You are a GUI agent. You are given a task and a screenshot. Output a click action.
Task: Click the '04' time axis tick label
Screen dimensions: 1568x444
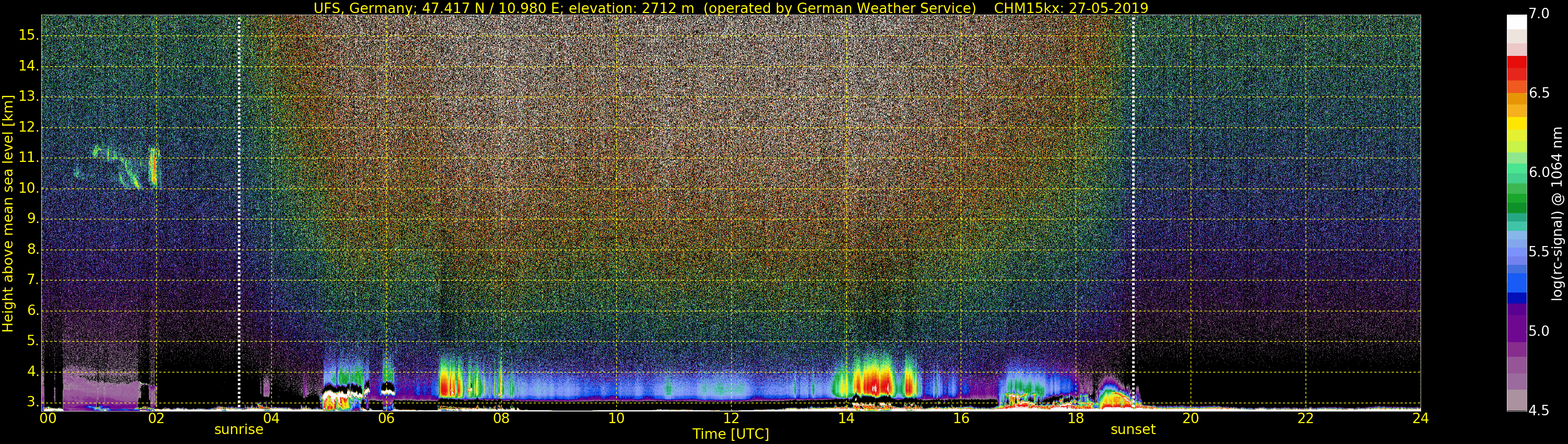271,418
